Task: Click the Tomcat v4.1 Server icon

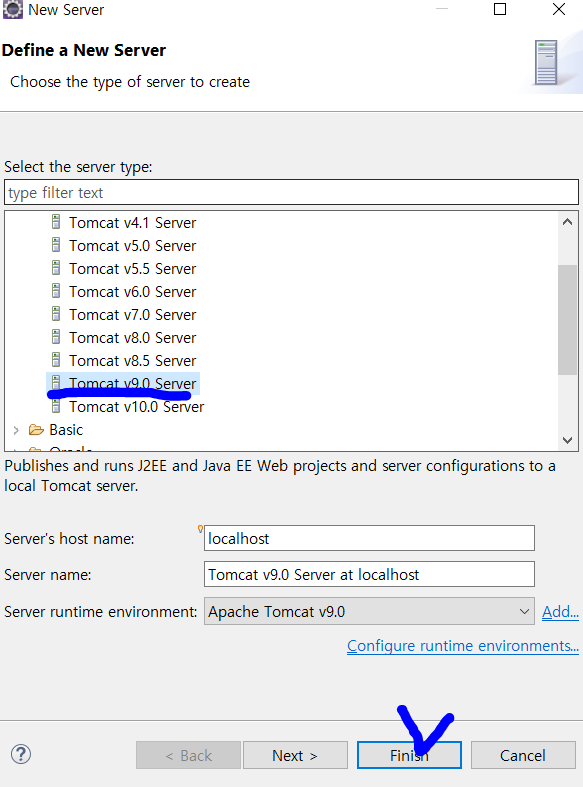Action: pos(56,222)
